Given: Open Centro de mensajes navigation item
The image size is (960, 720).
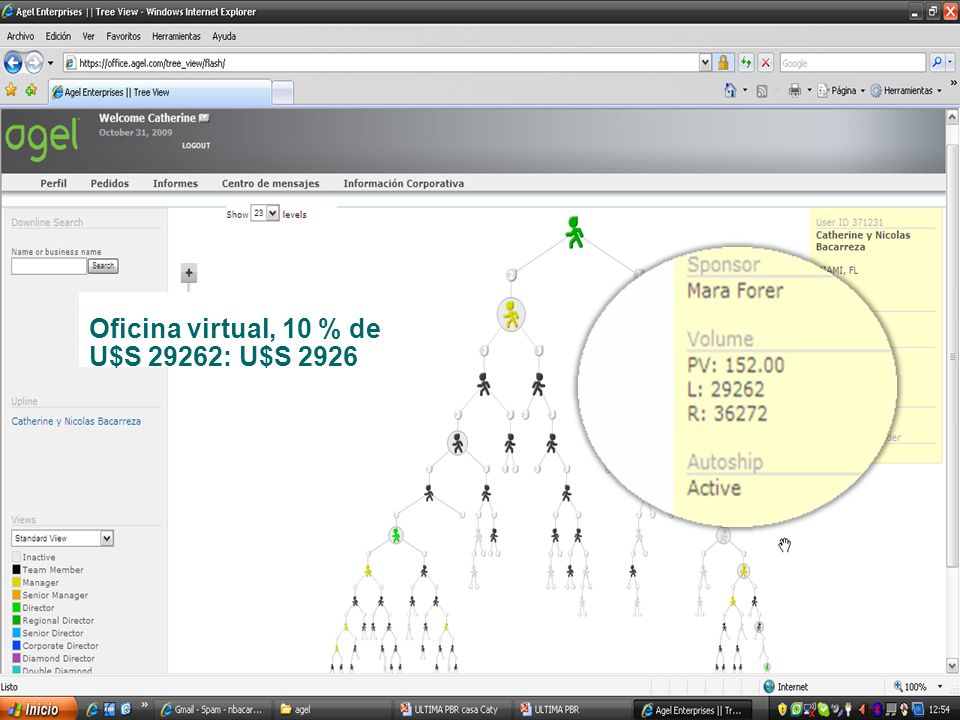Looking at the screenshot, I should tap(271, 183).
